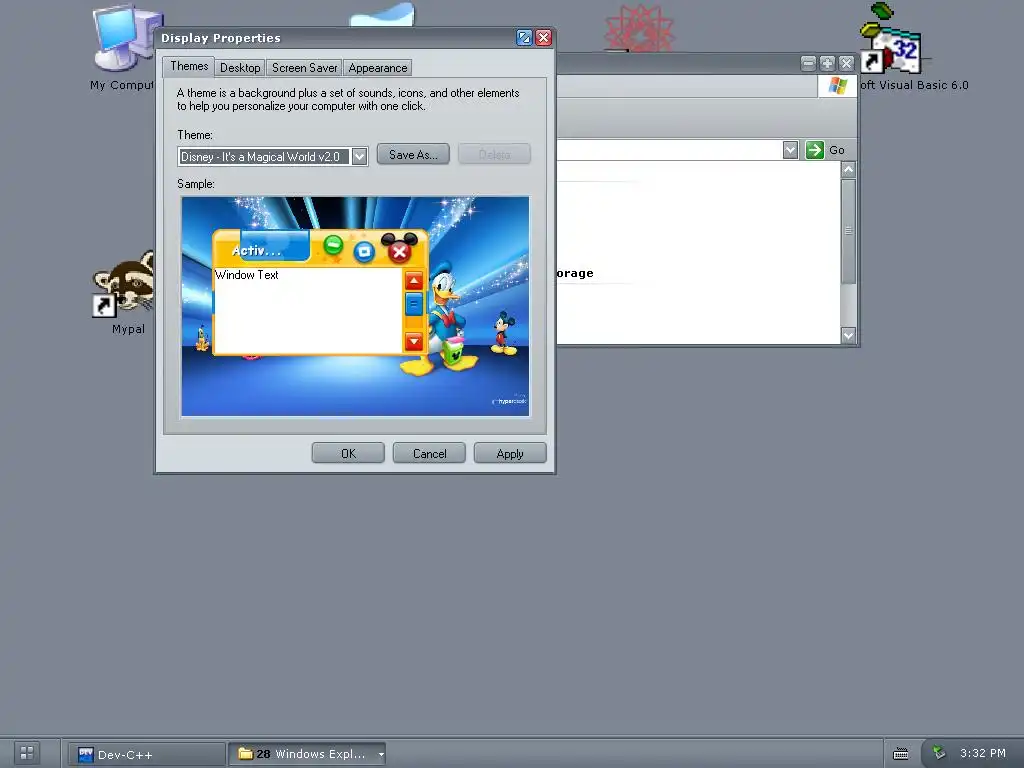Open the Appearance tab
This screenshot has height=768, width=1024.
(377, 68)
